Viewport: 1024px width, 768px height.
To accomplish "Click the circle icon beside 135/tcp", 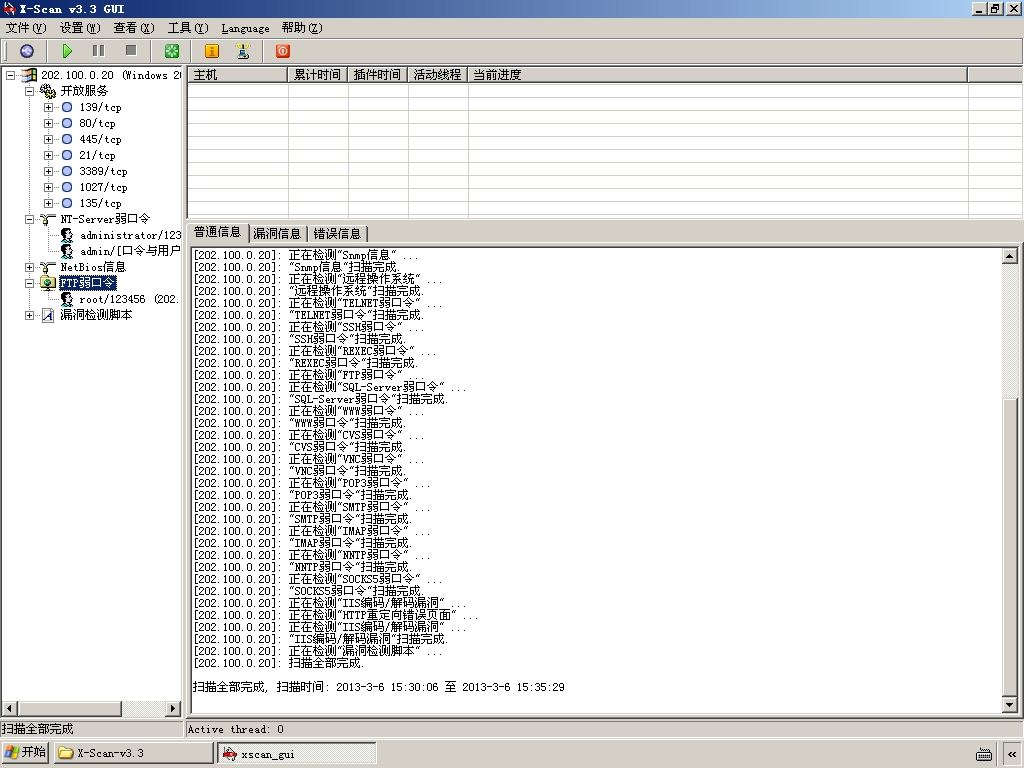I will tap(67, 203).
